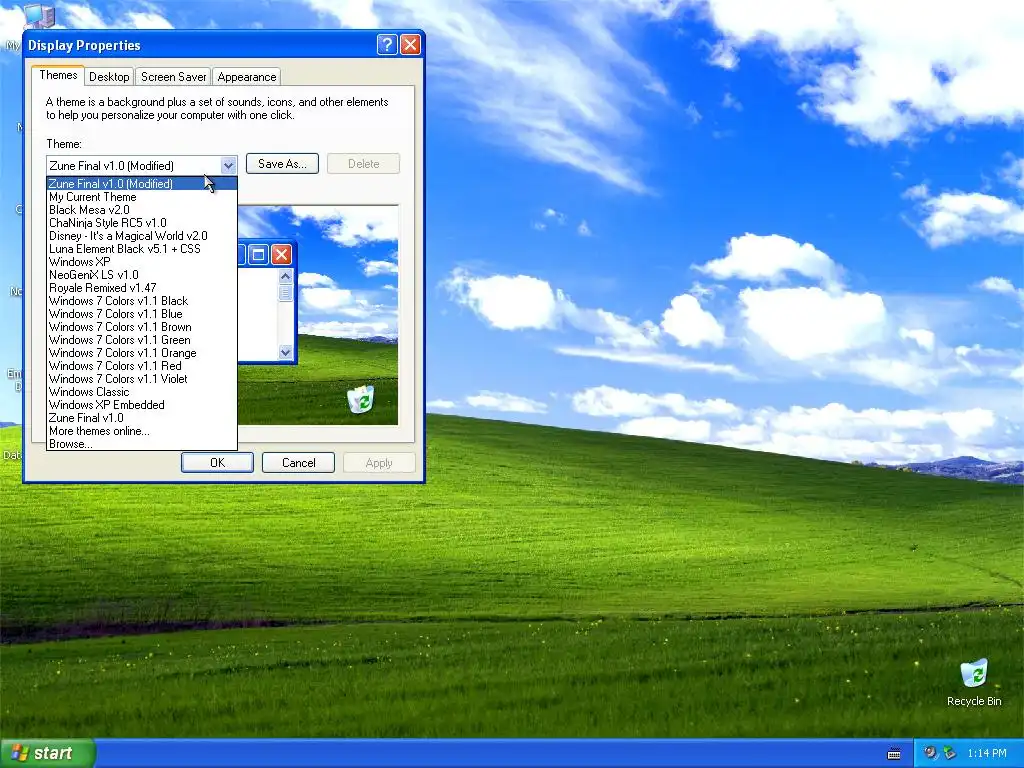Click the keyboard icon in the taskbar
1024x768 pixels.
[x=894, y=754]
